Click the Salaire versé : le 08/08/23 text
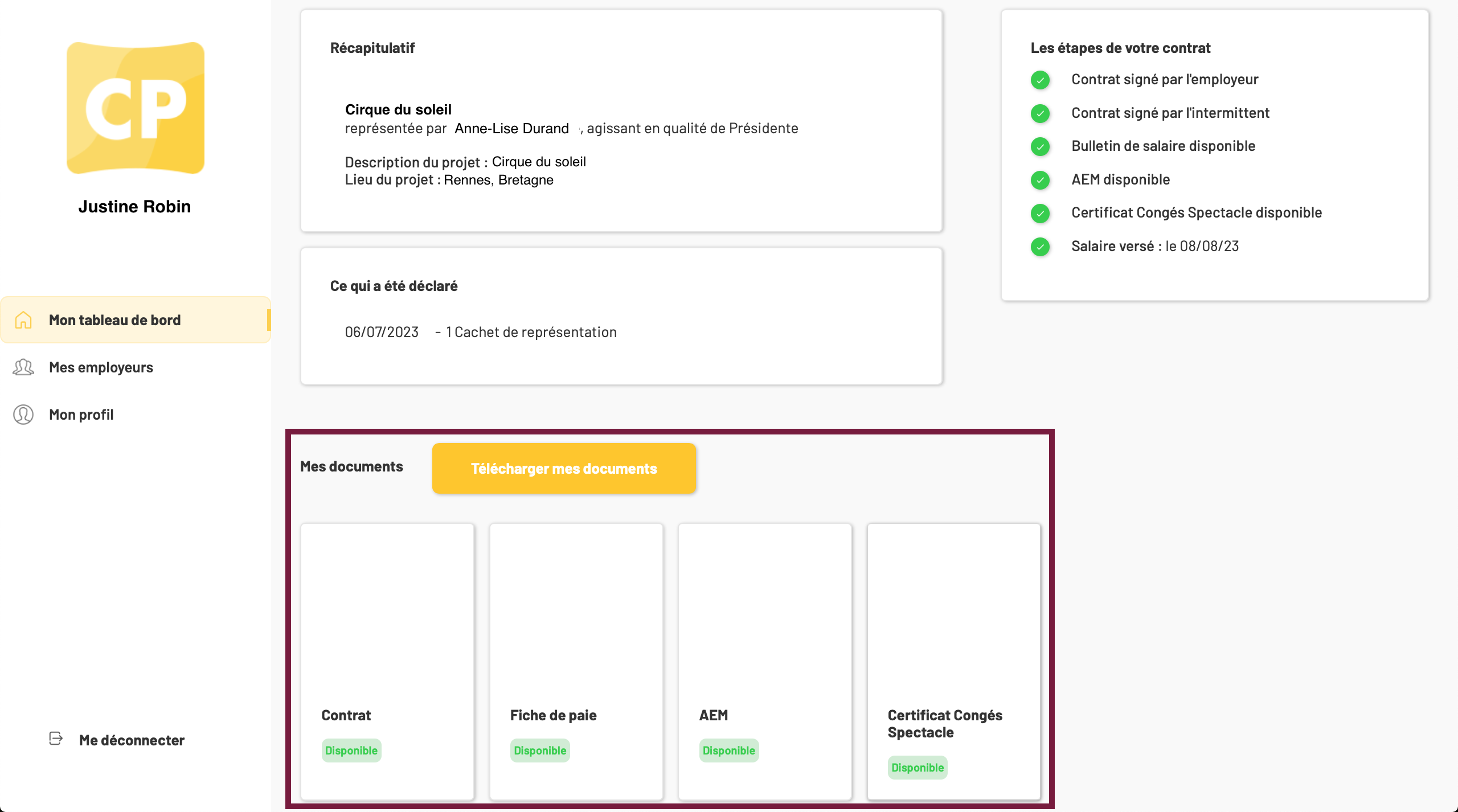The height and width of the screenshot is (812, 1458). point(1155,246)
